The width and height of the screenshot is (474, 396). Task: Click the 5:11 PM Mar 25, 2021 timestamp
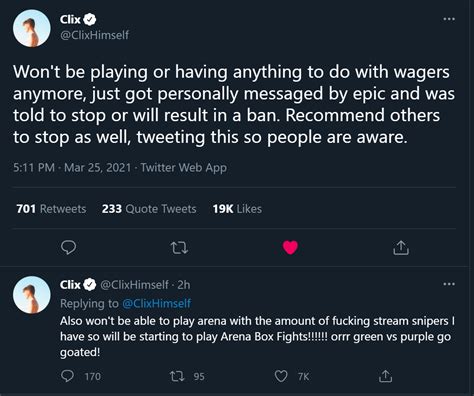tap(72, 167)
